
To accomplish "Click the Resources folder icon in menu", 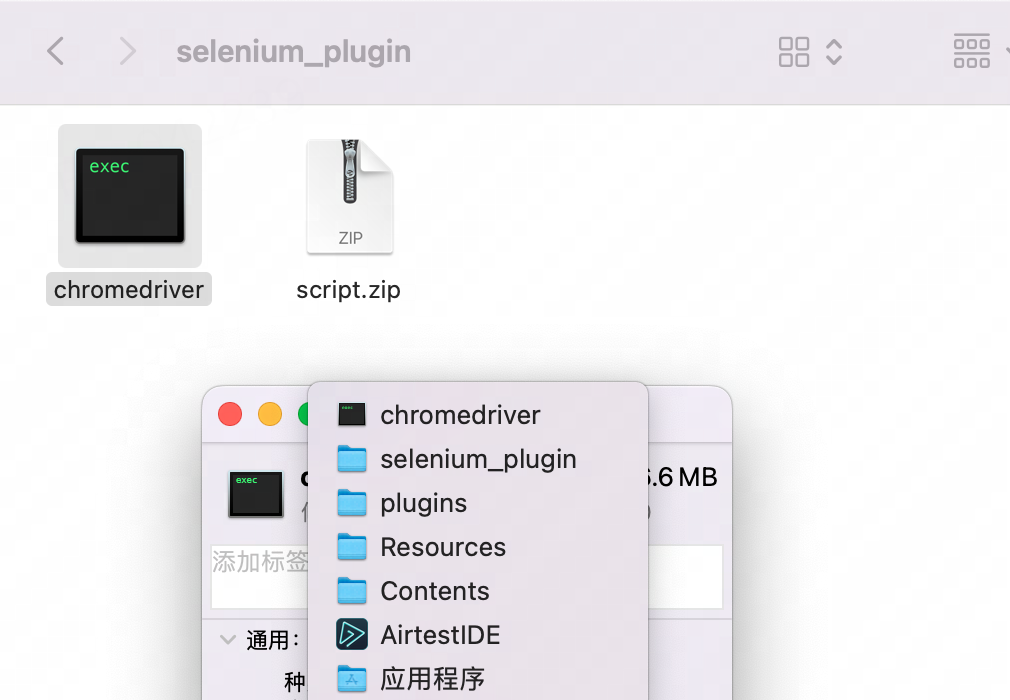I will tap(352, 546).
